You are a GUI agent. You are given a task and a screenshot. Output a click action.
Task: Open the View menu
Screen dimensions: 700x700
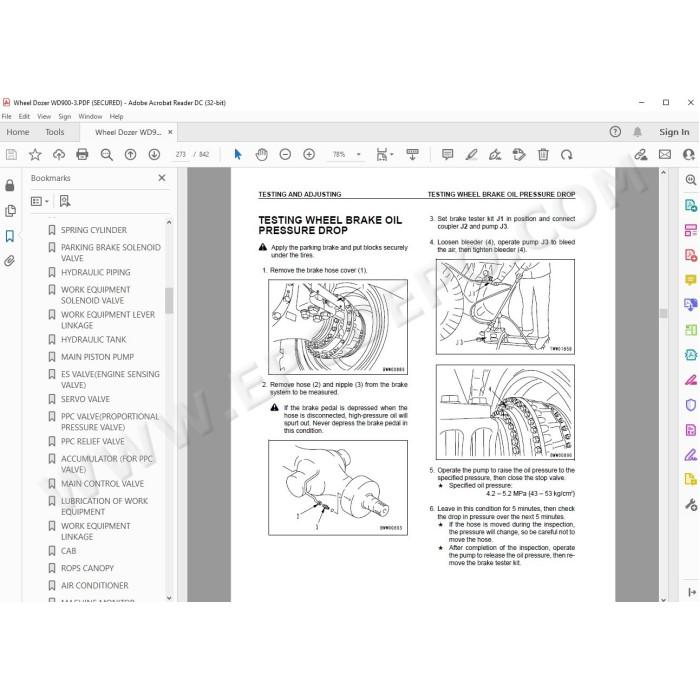pyautogui.click(x=44, y=117)
